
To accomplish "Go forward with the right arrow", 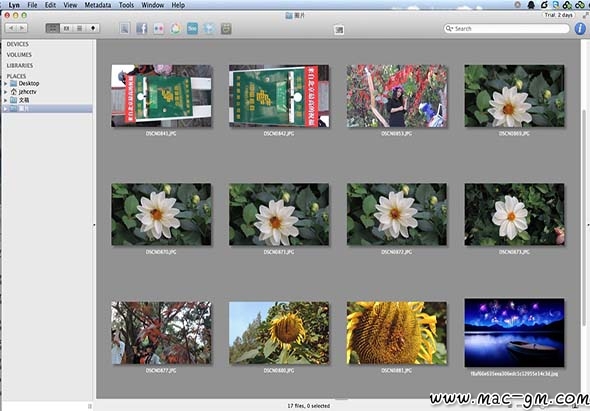I will pos(22,28).
